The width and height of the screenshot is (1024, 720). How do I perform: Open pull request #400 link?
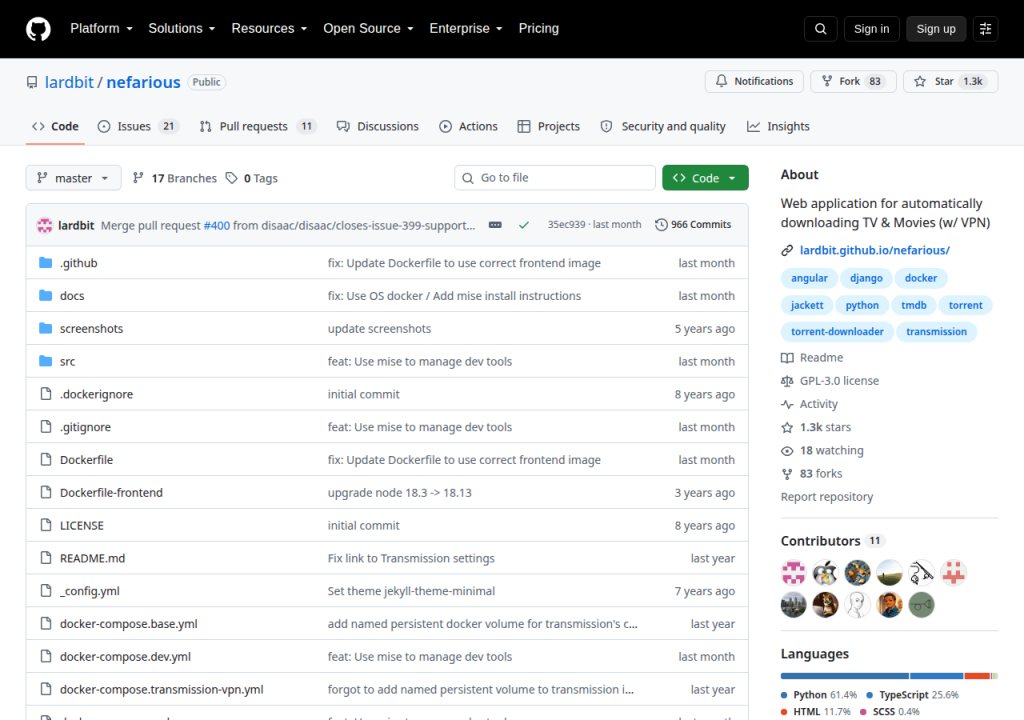coord(217,225)
